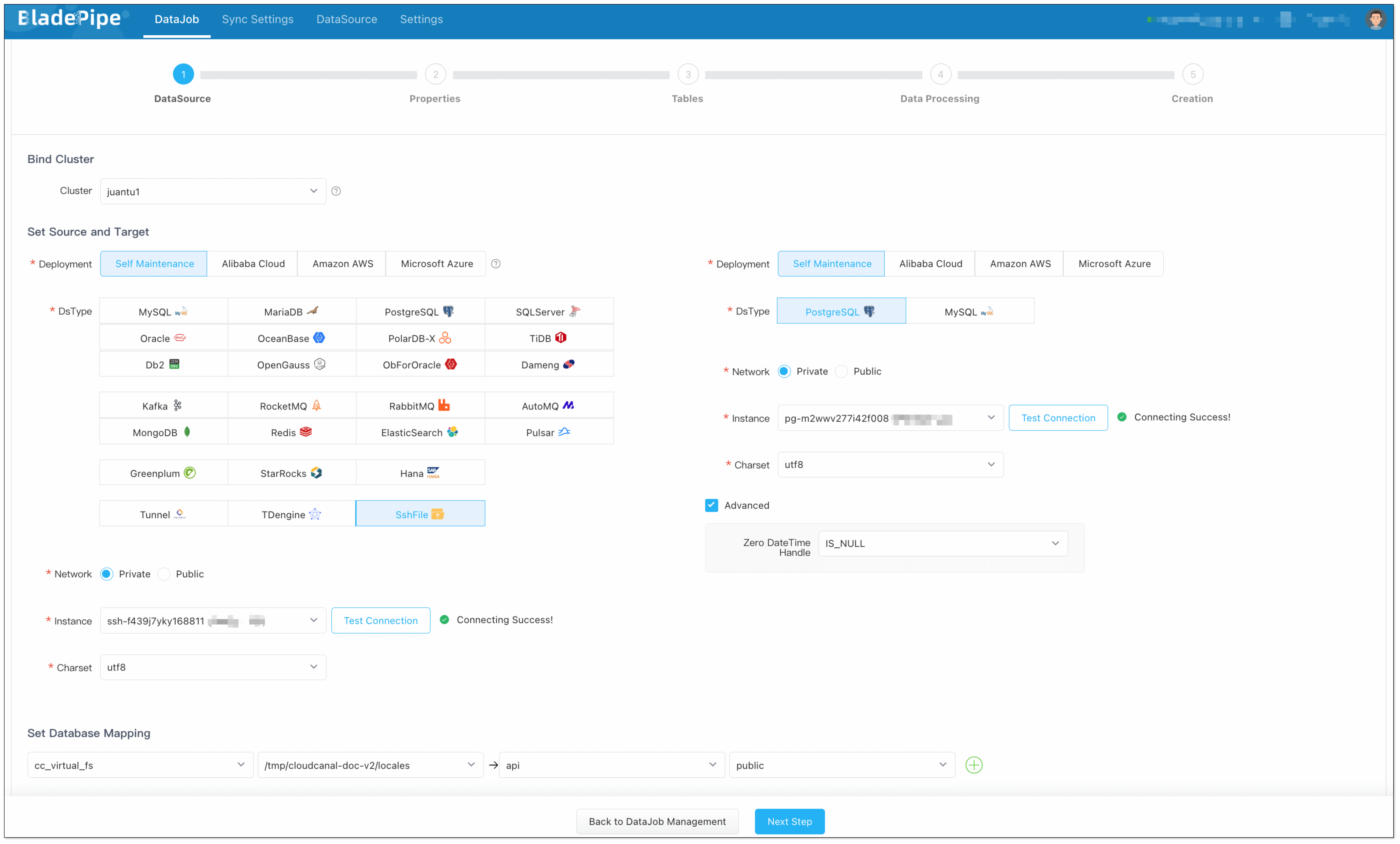Open the DataSource top menu tab
This screenshot has width=1400, height=844.
(x=347, y=19)
